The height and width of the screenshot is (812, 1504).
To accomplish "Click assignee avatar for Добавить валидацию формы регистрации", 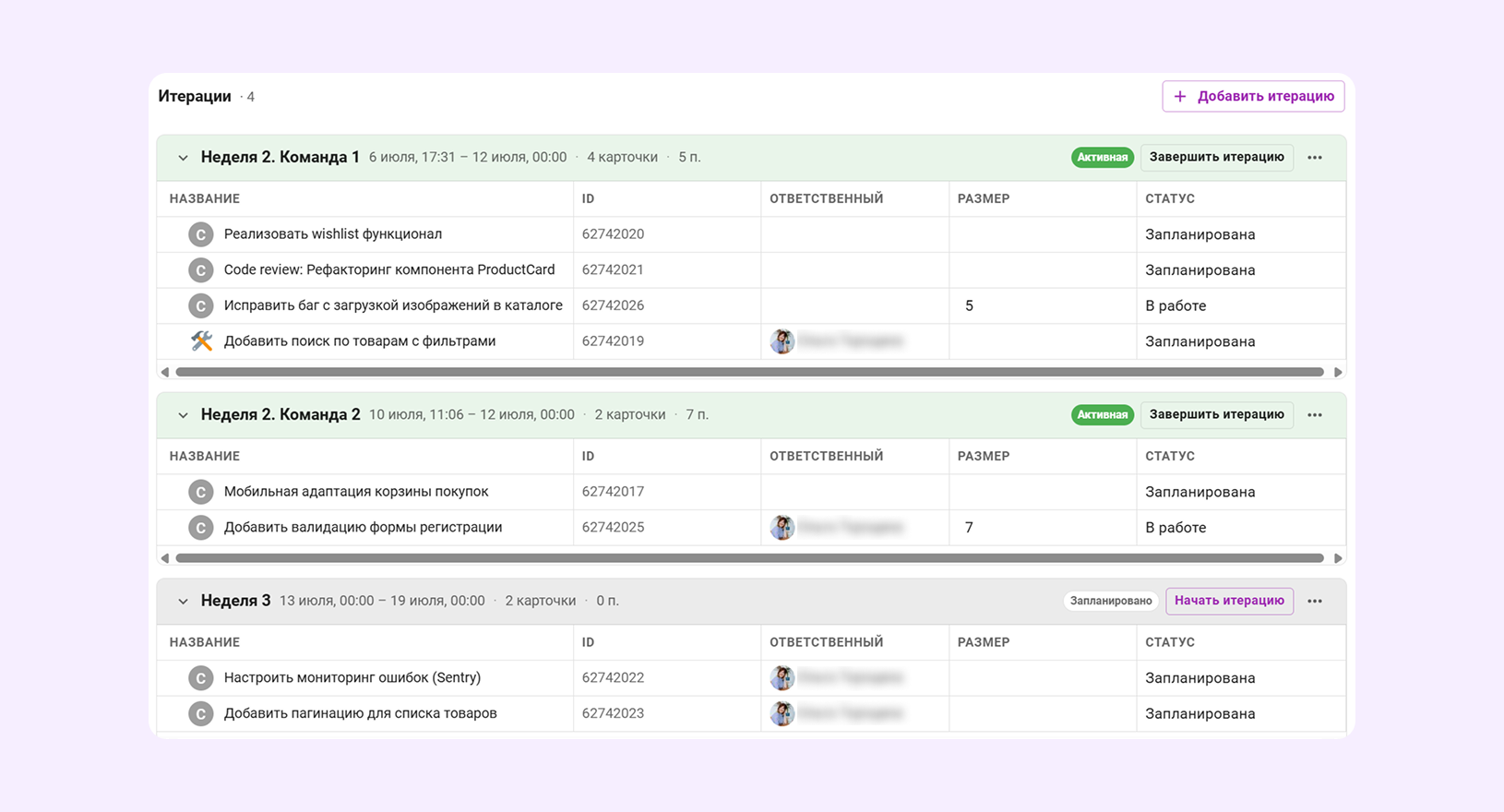I will [782, 528].
